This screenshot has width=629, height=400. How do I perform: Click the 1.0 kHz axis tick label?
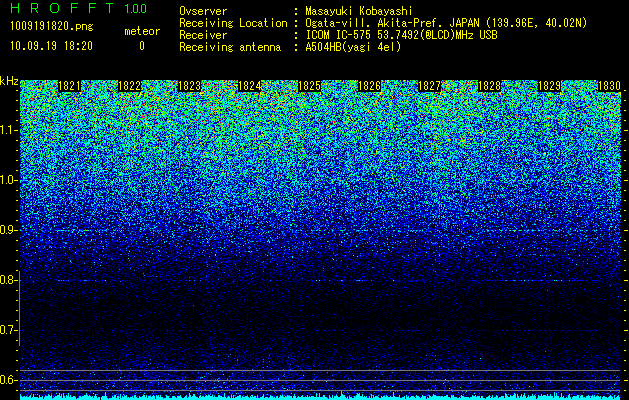(8, 180)
